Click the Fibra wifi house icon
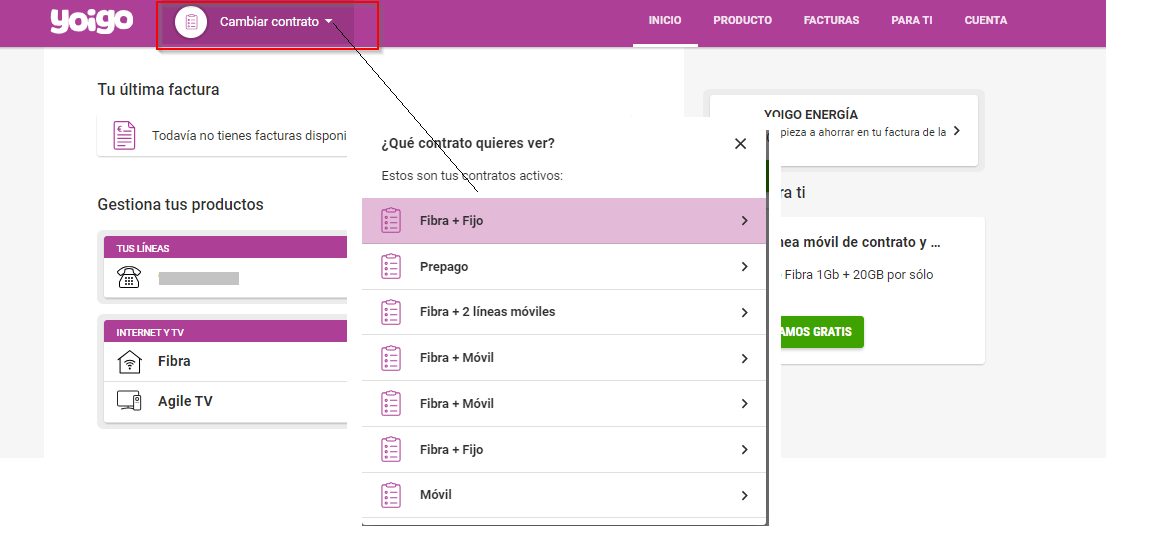 (129, 361)
